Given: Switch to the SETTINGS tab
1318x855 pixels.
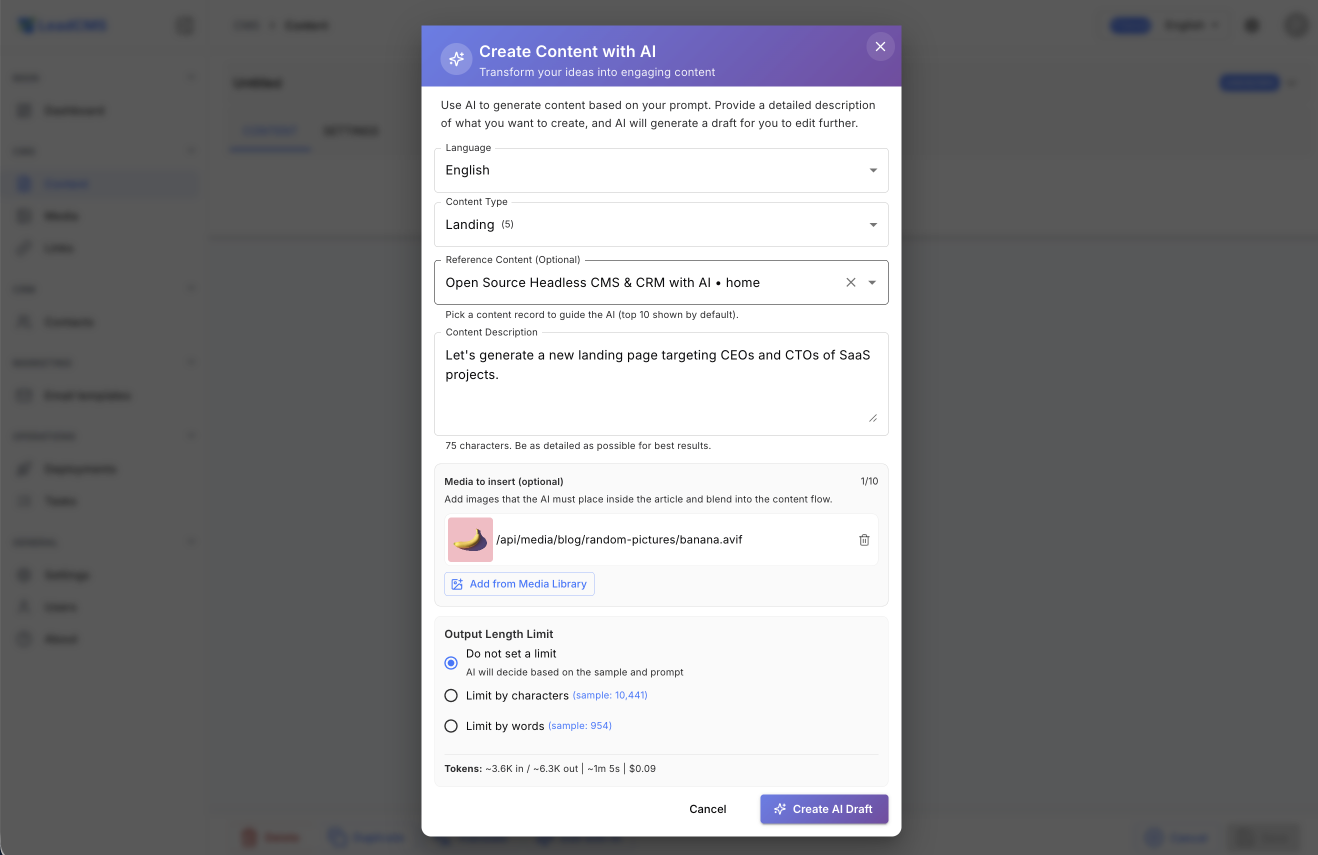Looking at the screenshot, I should [351, 130].
